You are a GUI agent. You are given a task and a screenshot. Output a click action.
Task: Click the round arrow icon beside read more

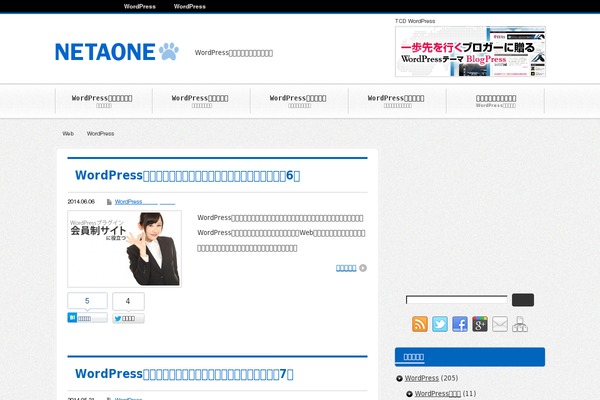point(363,268)
